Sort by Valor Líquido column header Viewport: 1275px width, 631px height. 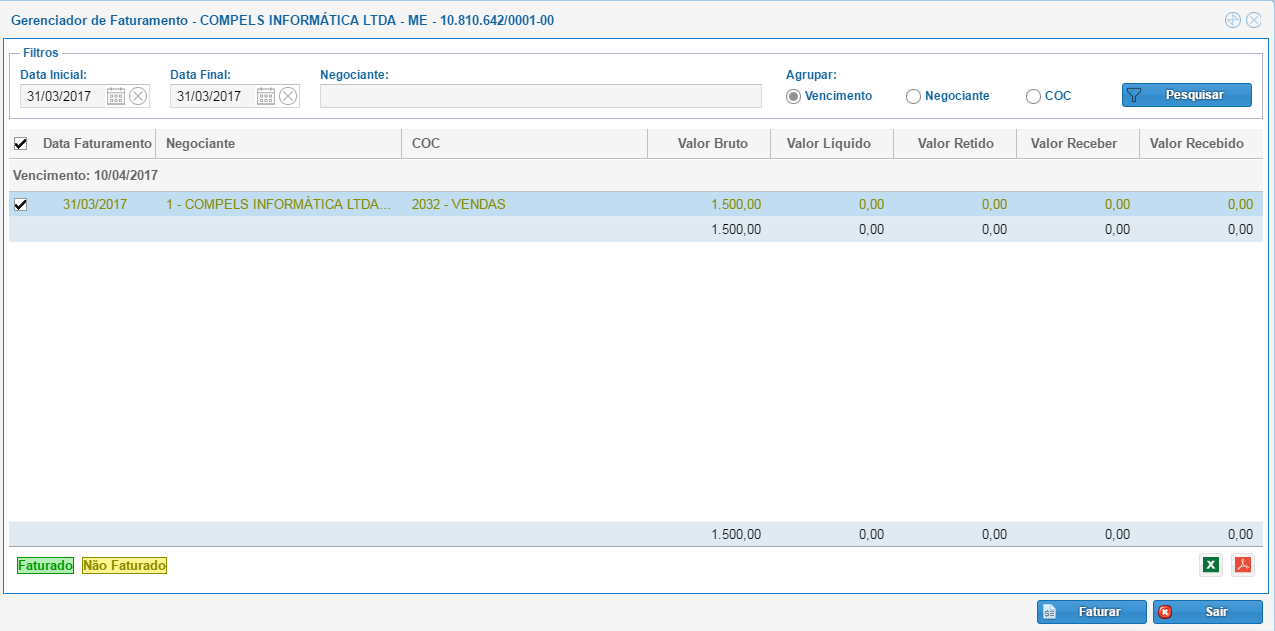832,144
